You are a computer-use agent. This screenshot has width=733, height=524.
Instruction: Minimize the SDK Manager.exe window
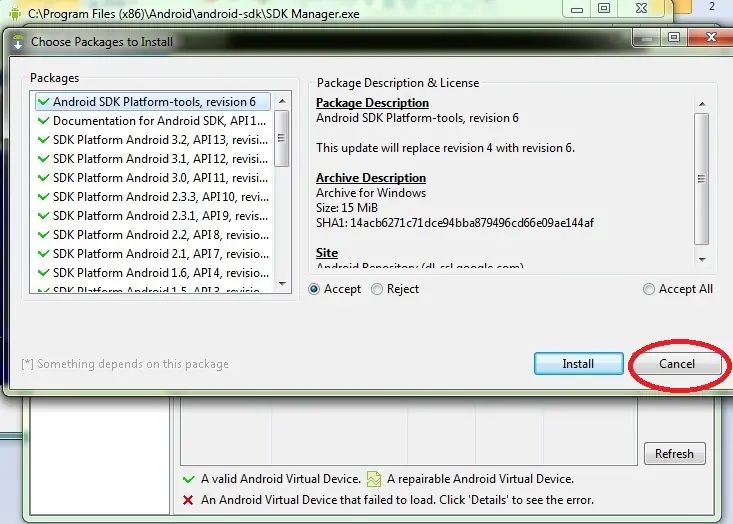577,9
